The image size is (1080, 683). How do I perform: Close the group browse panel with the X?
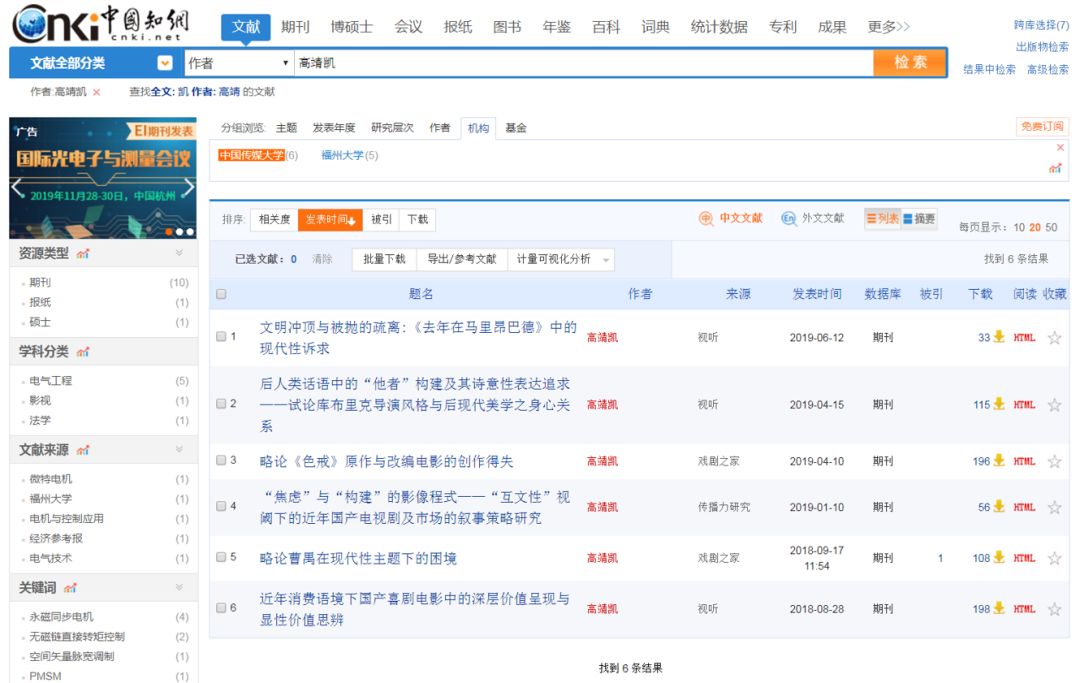pos(1060,147)
